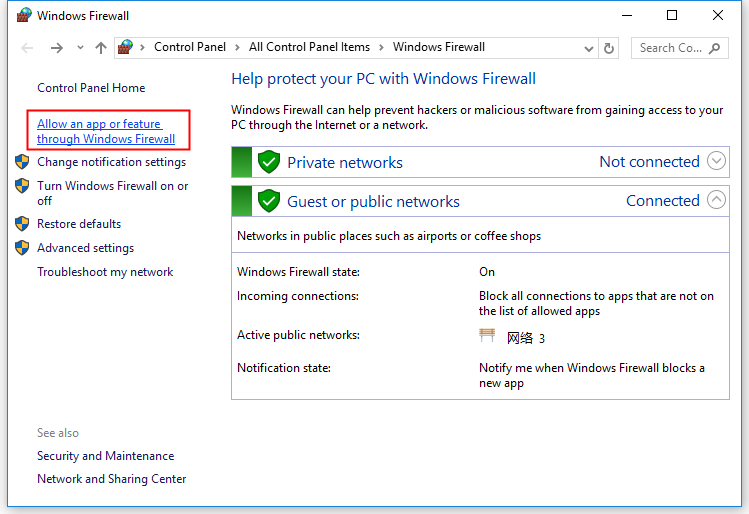This screenshot has height=514, width=749.
Task: Open Troubleshoot my network
Action: pos(105,272)
